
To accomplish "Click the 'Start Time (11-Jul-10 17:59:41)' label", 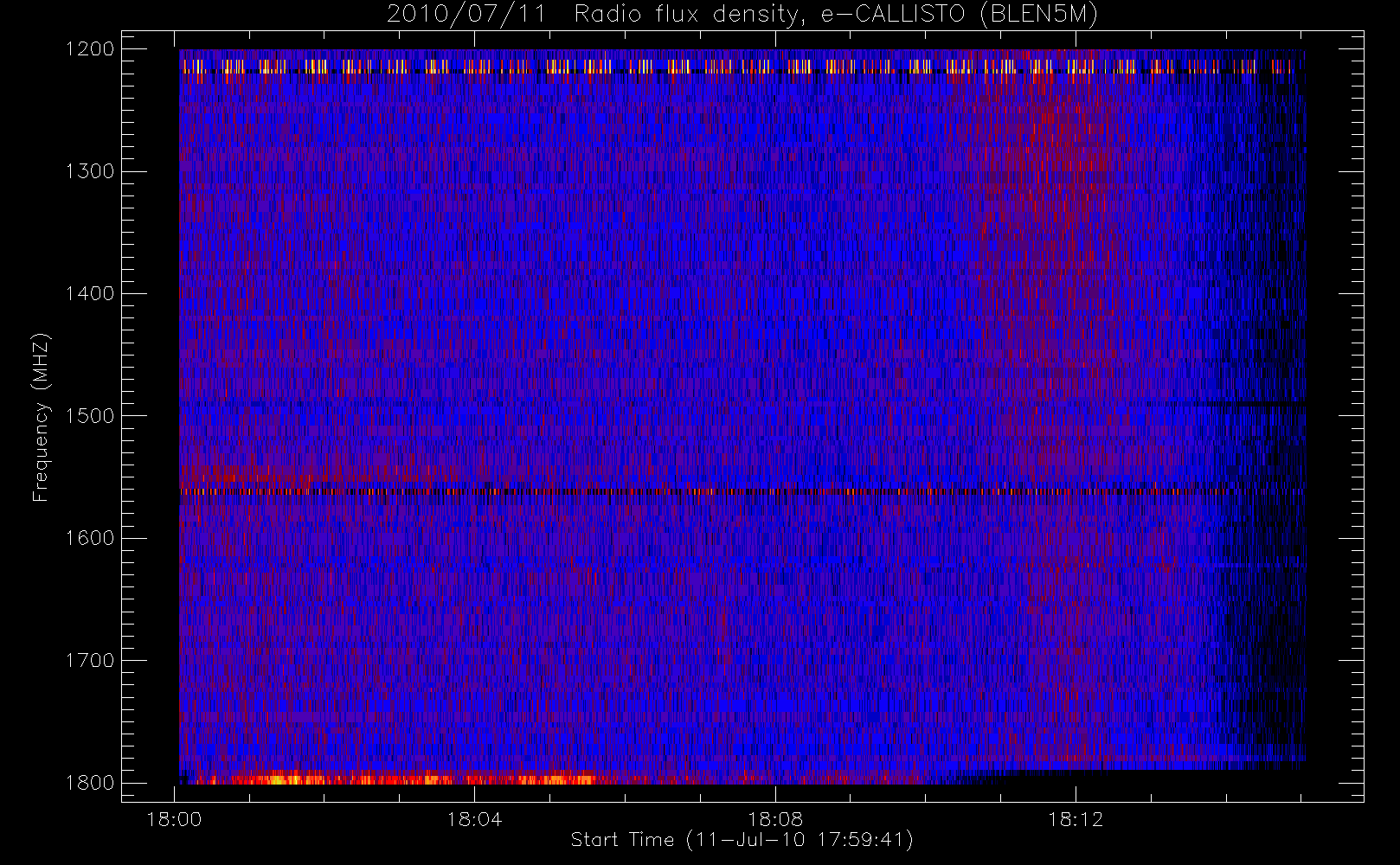I will click(x=742, y=839).
